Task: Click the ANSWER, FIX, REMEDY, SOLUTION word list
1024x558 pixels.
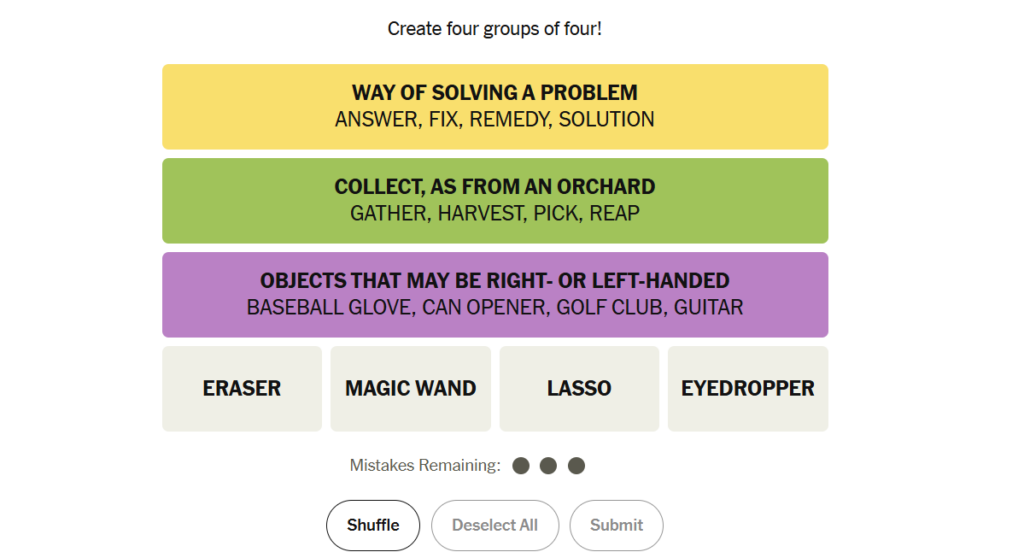Action: coord(495,120)
